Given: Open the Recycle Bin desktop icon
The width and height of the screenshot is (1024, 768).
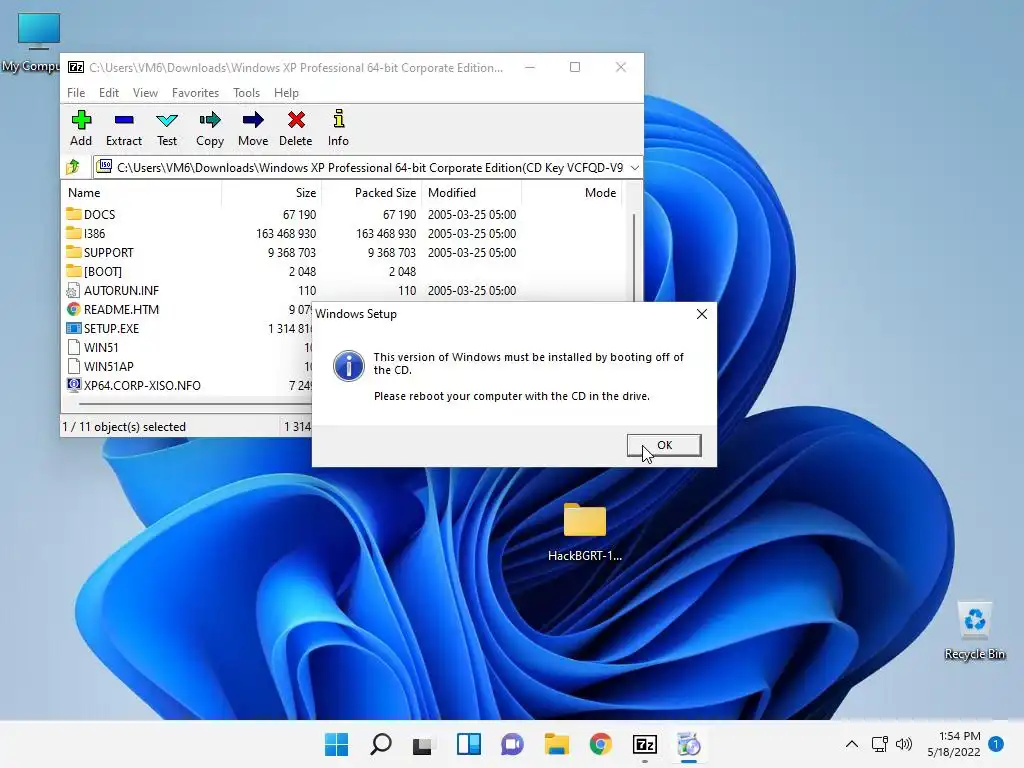Looking at the screenshot, I should [x=974, y=631].
